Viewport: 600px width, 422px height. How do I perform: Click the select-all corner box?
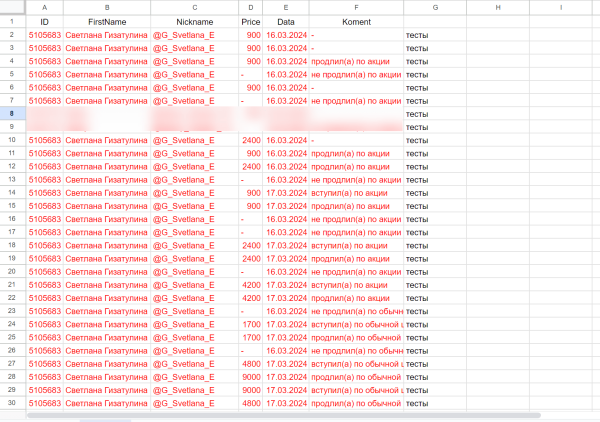(12, 8)
